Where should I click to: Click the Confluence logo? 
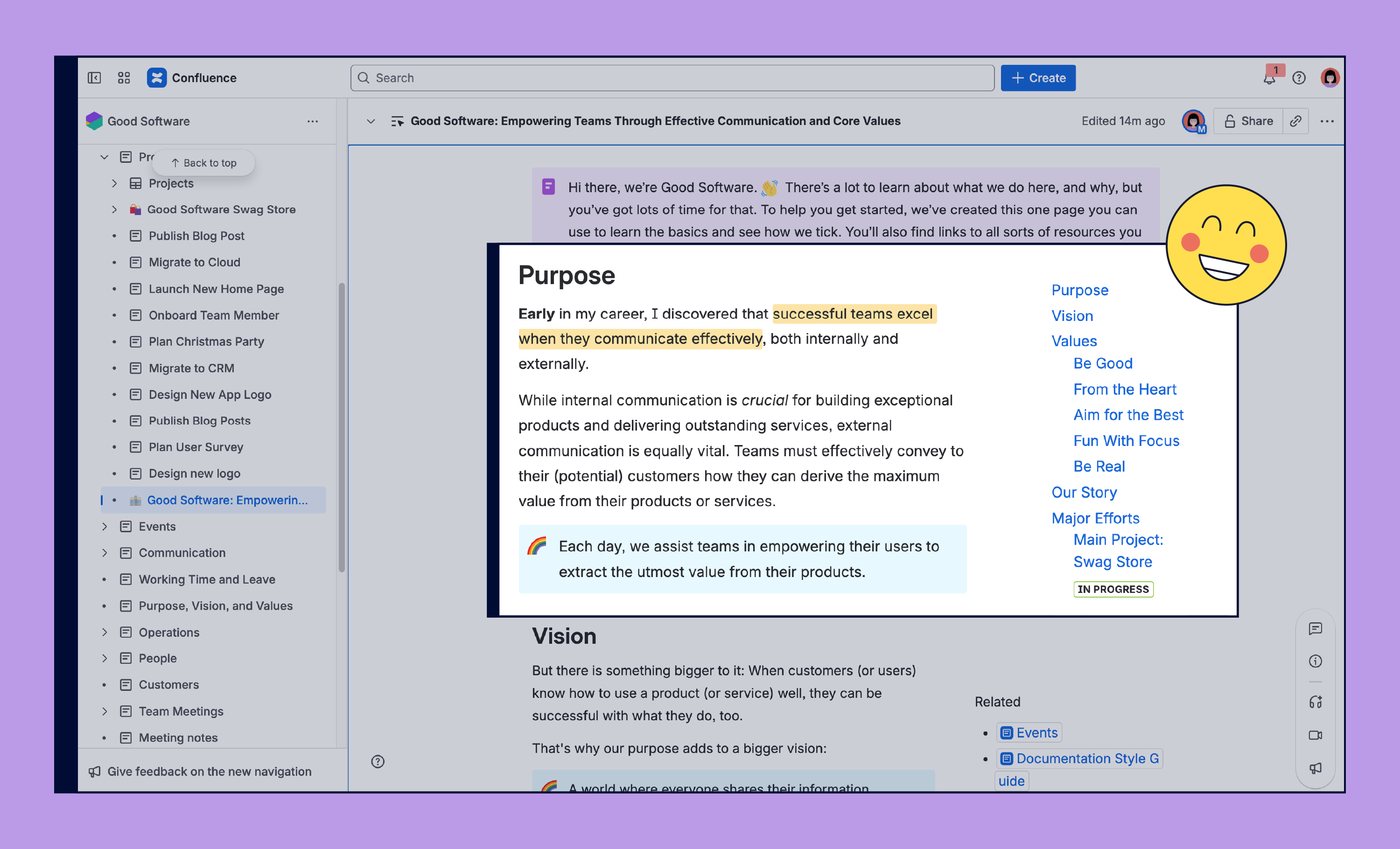coord(157,78)
